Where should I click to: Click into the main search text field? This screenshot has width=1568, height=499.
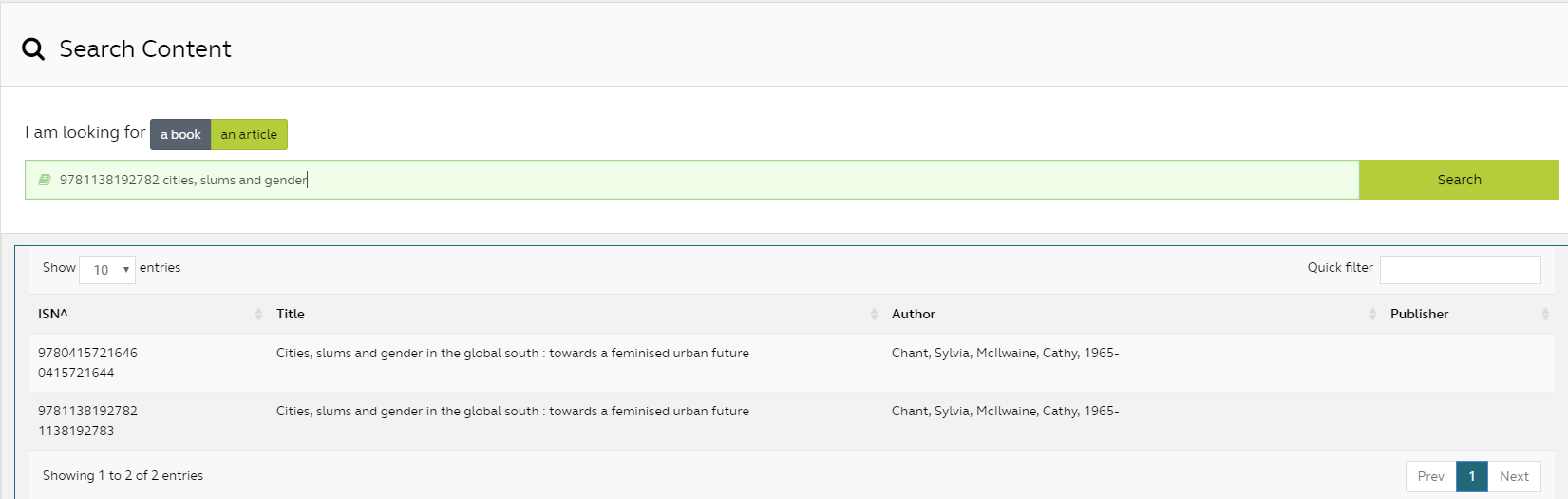coord(703,180)
